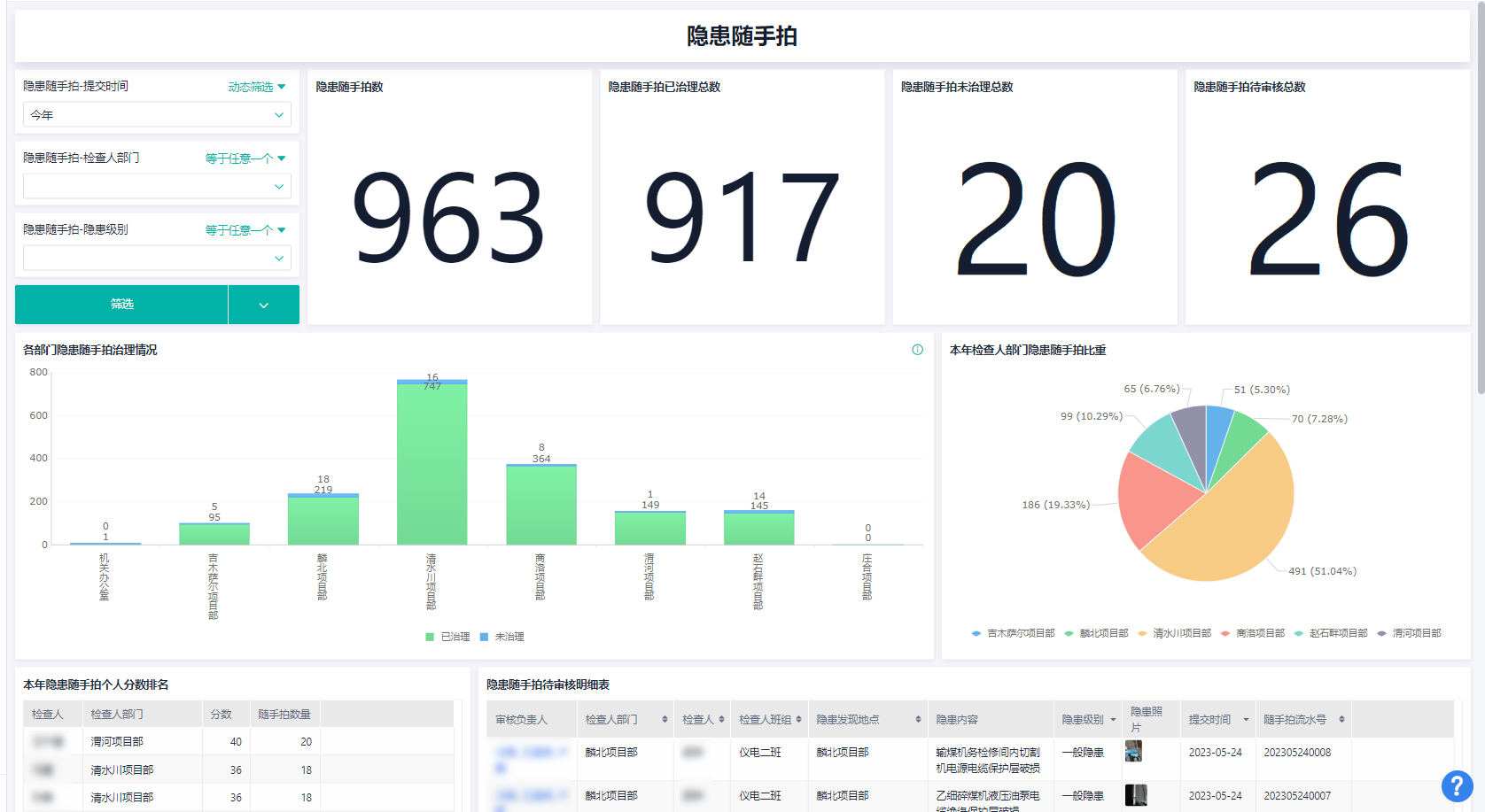Click info icon on 各部门隐患随手拍治理情况 chart

[x=917, y=350]
